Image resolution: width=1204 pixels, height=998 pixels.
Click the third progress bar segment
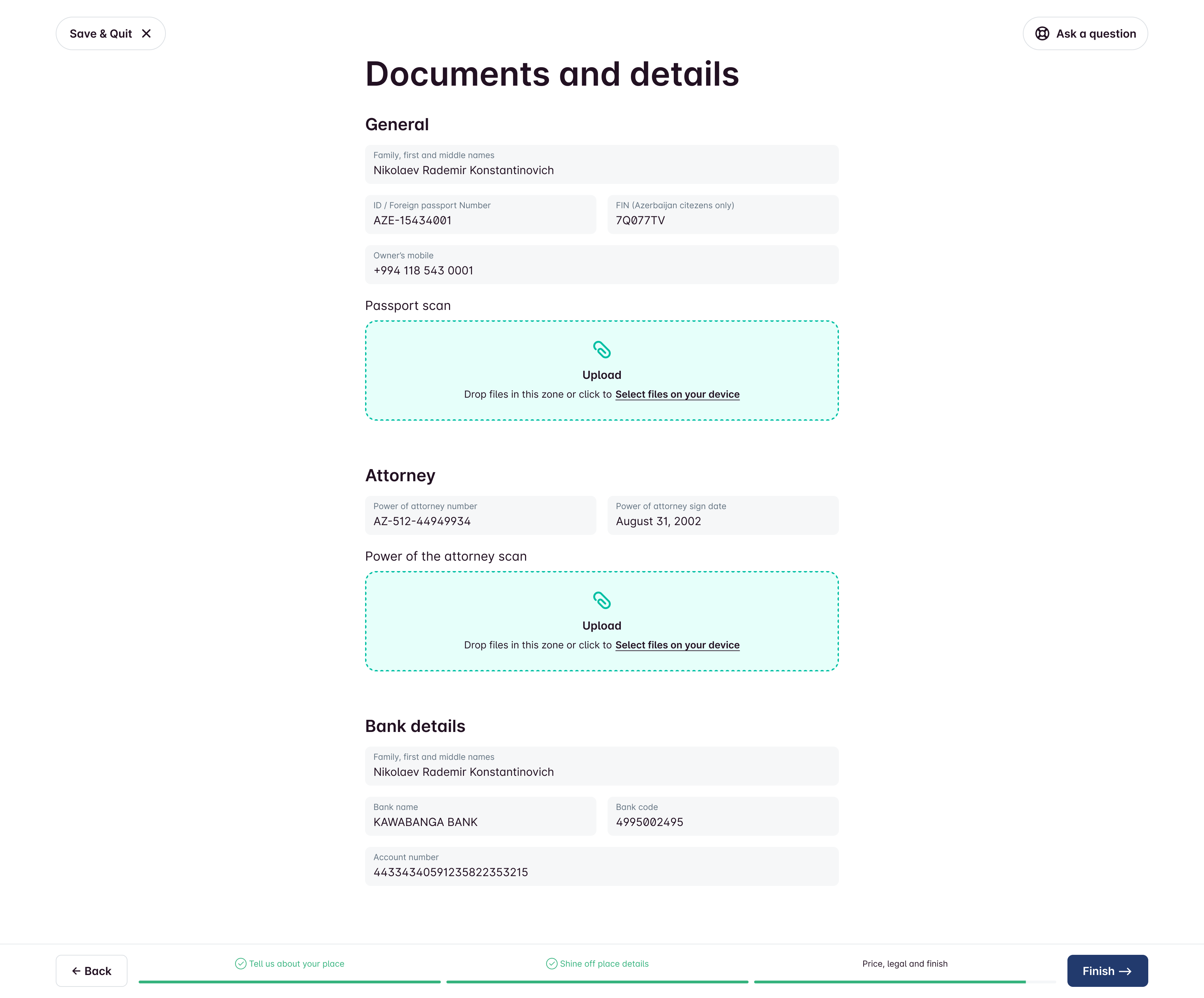[x=904, y=982]
